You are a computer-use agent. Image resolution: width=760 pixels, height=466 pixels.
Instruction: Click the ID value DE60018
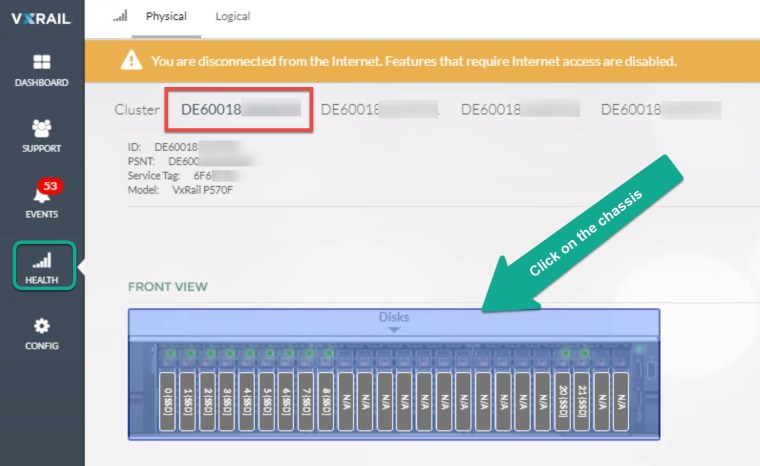197,146
